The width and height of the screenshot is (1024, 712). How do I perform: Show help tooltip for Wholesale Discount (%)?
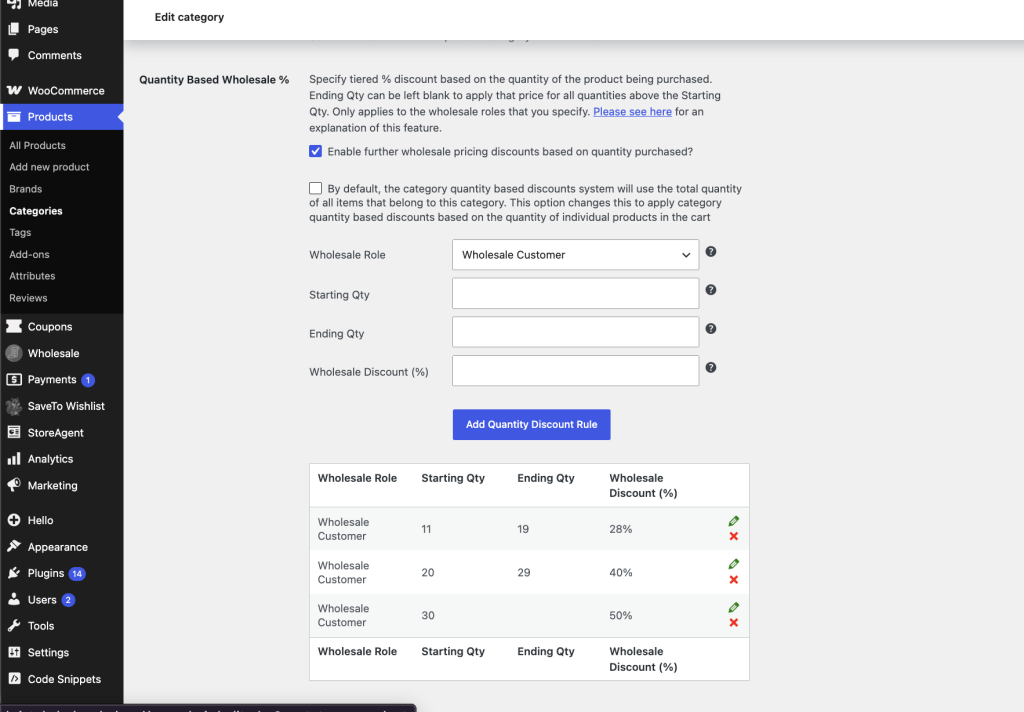pyautogui.click(x=711, y=368)
